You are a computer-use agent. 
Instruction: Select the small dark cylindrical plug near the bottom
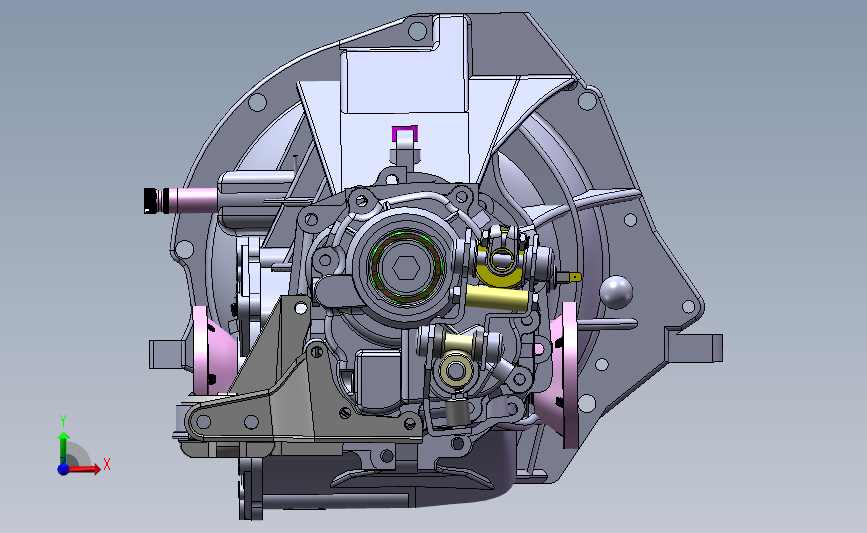click(x=457, y=412)
